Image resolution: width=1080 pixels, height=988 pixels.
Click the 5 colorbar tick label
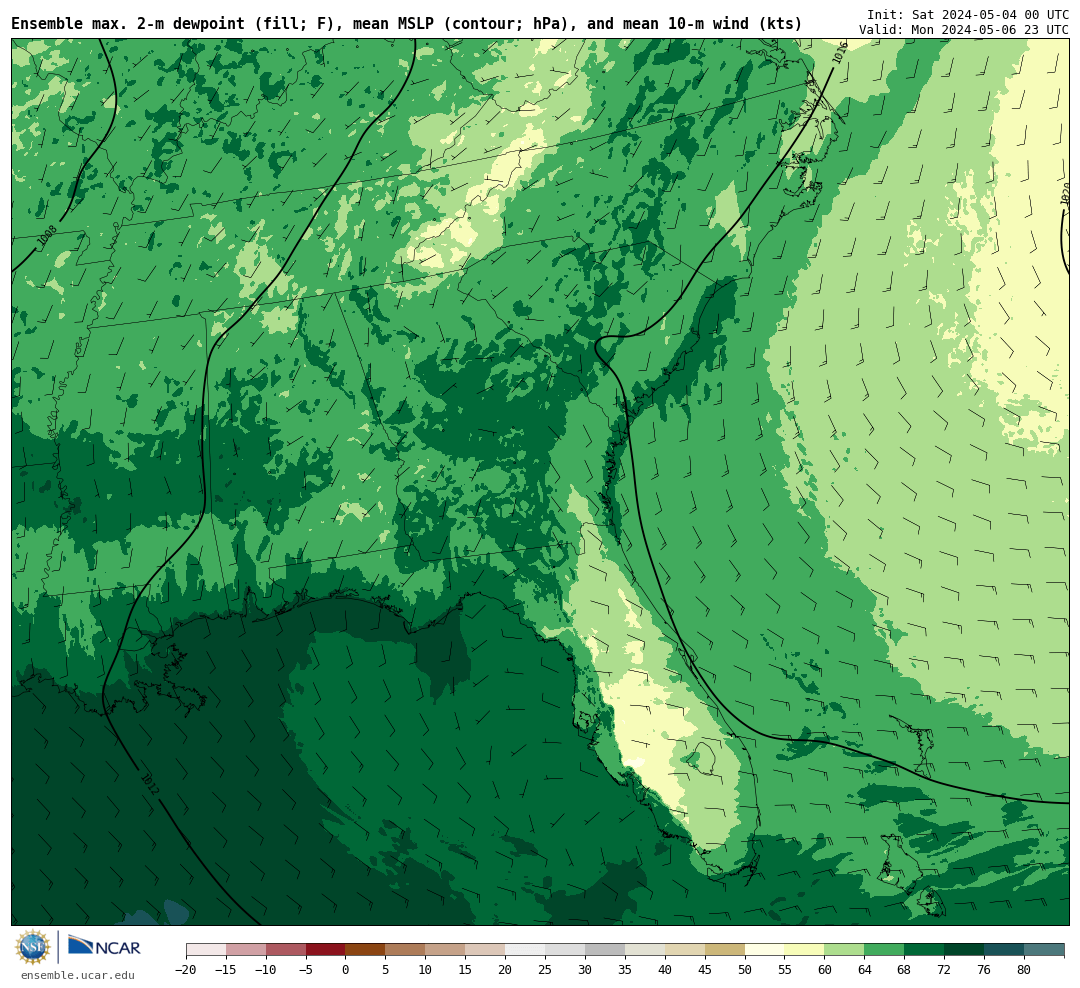coord(386,969)
